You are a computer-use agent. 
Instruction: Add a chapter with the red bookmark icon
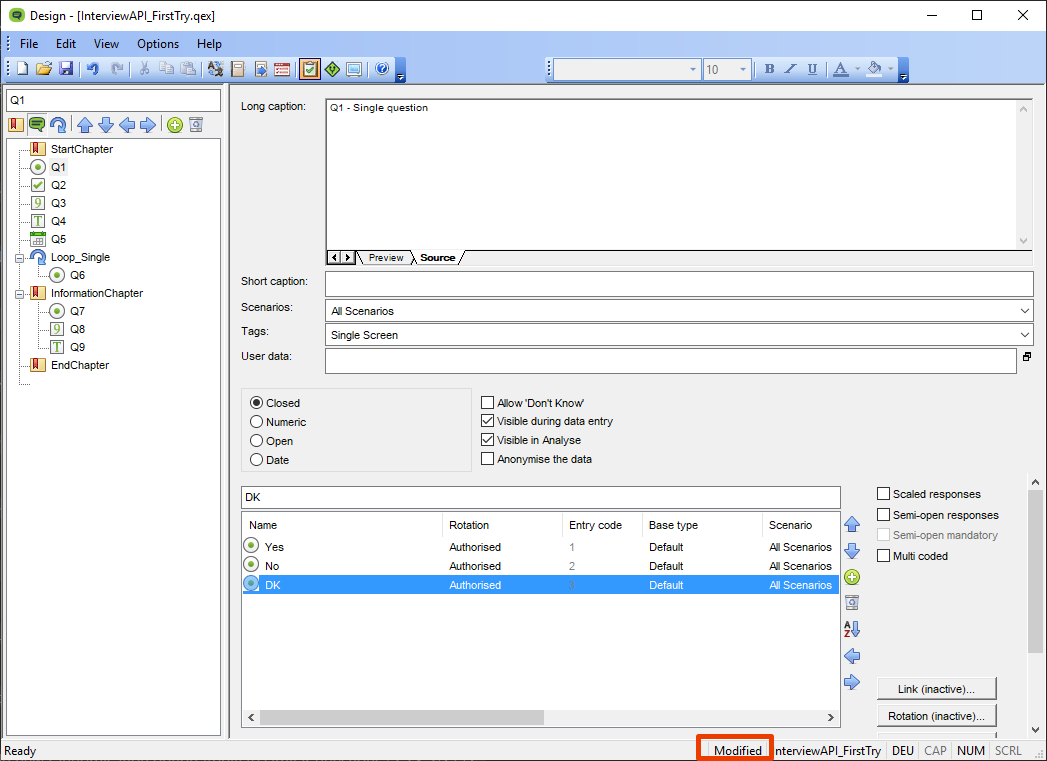[x=16, y=125]
